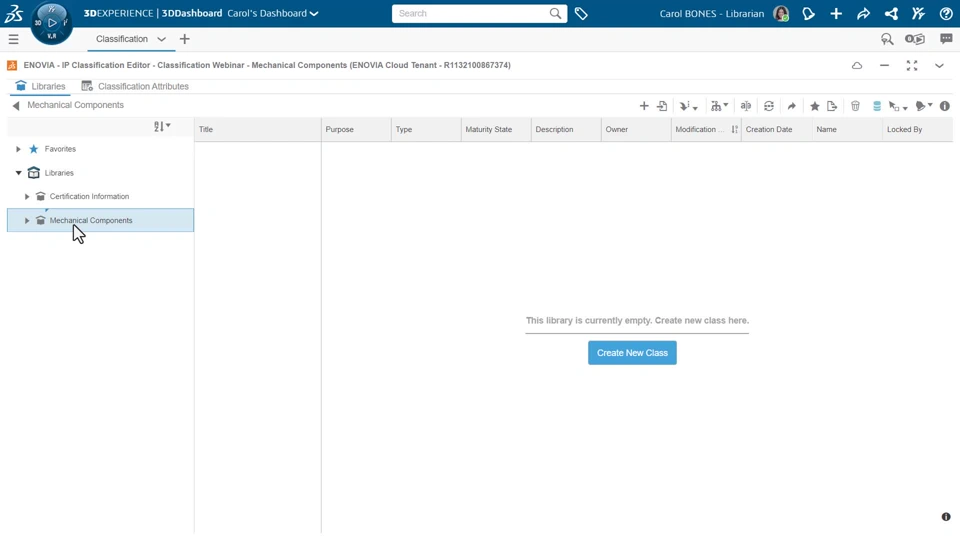This screenshot has height=540, width=960.
Task: Open the toolbar subscription bell dropdown
Action: click(x=923, y=106)
